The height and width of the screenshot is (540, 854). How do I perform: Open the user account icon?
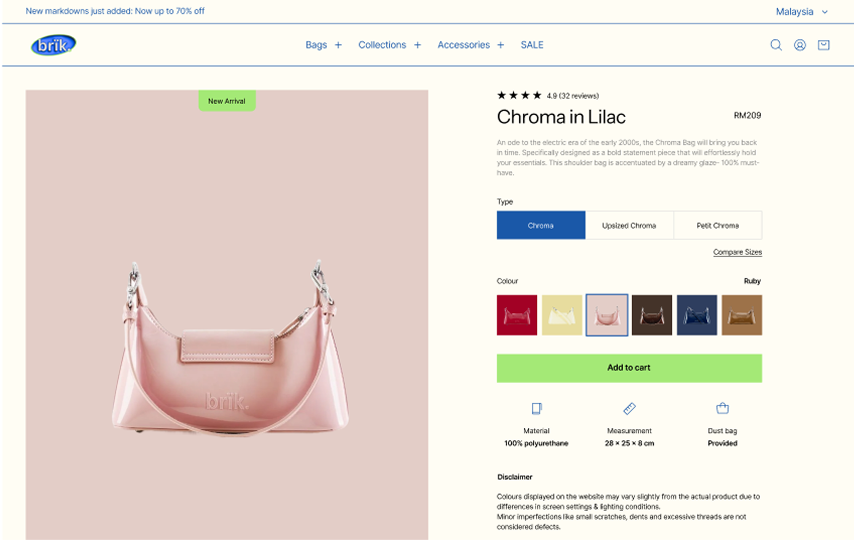800,45
